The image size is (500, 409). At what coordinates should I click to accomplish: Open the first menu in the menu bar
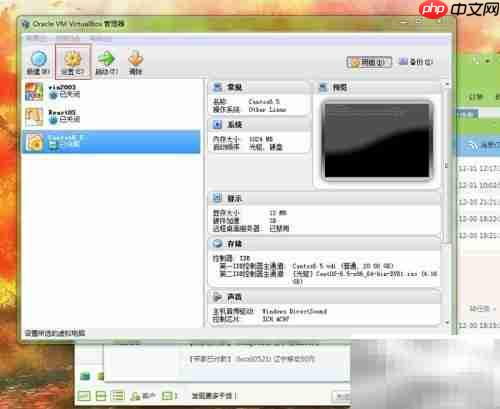[36, 39]
